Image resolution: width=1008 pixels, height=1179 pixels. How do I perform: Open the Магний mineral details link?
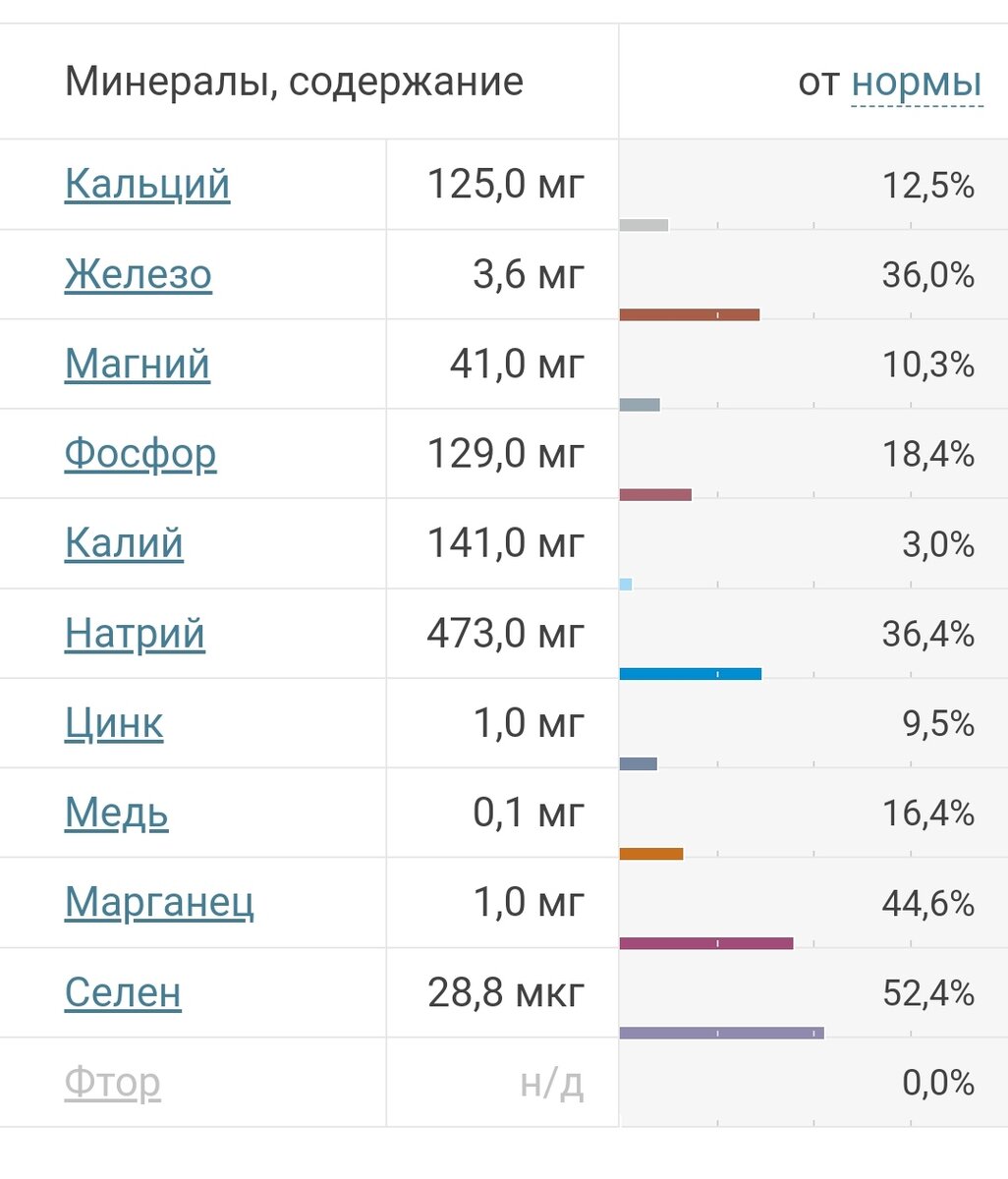137,364
